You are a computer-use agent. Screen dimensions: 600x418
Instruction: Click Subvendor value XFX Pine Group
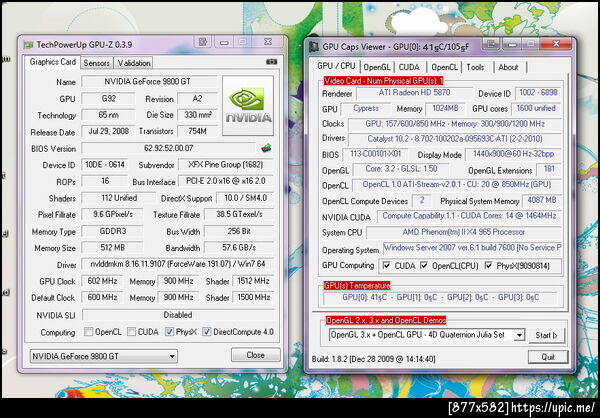coord(226,165)
